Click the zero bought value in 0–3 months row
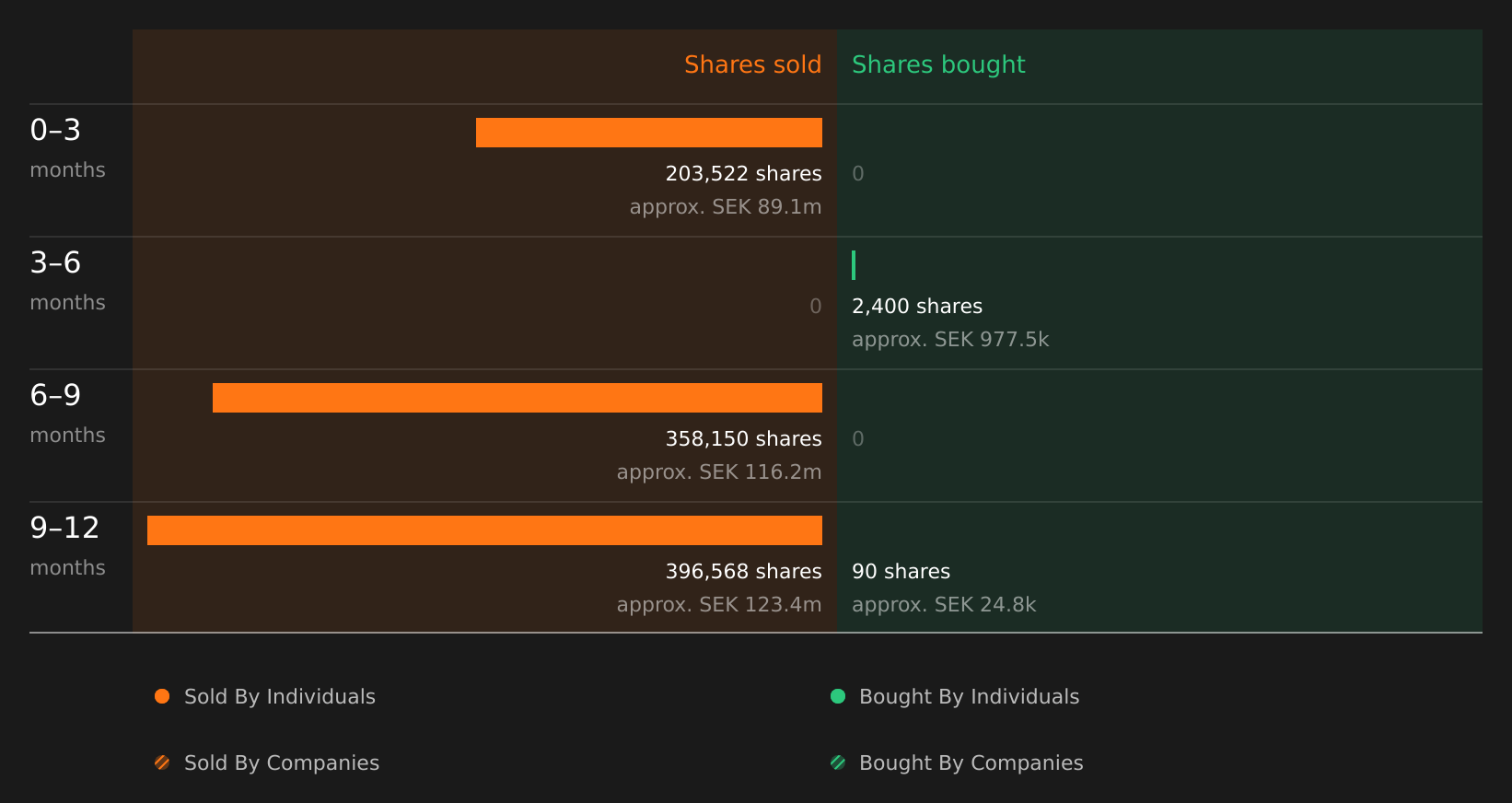The width and height of the screenshot is (1512, 803). click(858, 173)
